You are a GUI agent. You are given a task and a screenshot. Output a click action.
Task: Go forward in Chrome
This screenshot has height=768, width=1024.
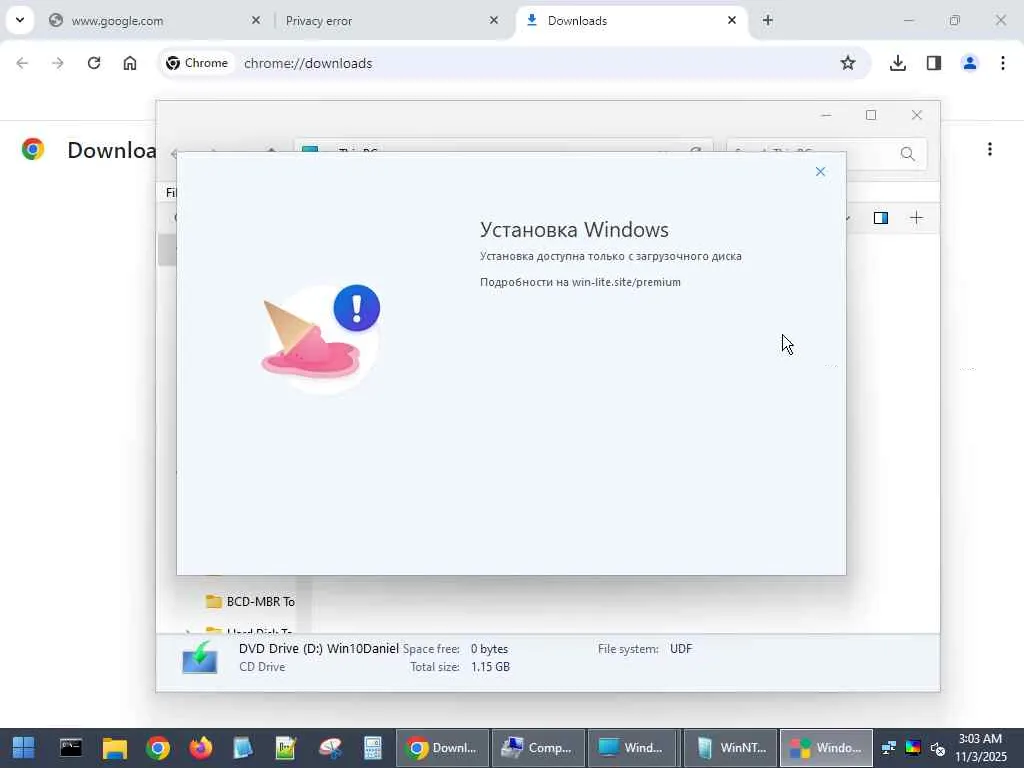(x=57, y=63)
